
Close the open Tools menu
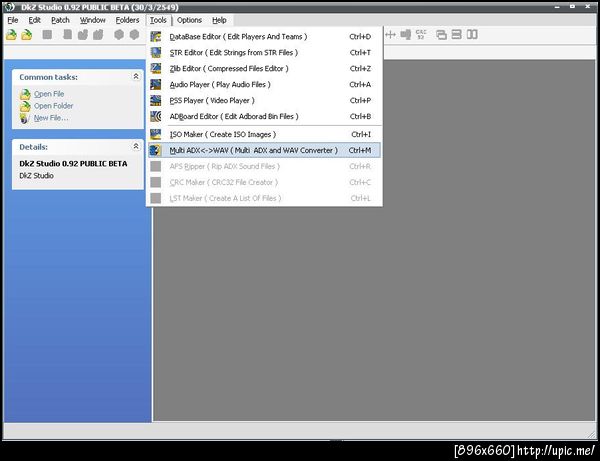[158, 20]
